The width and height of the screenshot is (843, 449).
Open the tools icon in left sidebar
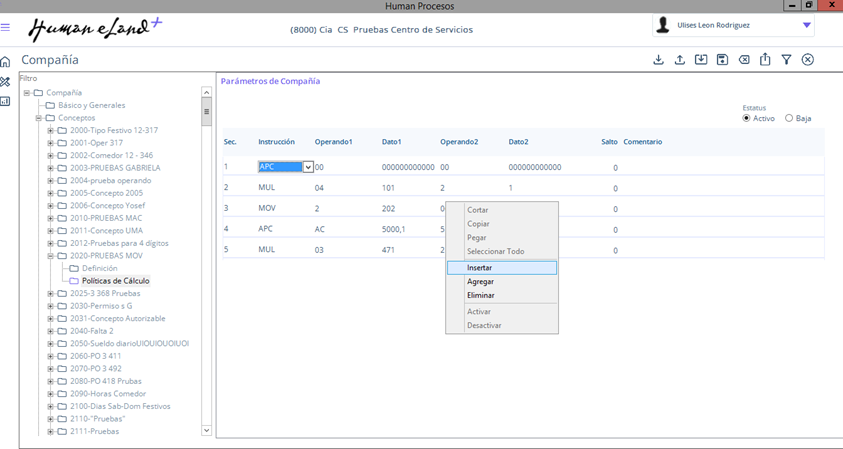coord(6,82)
